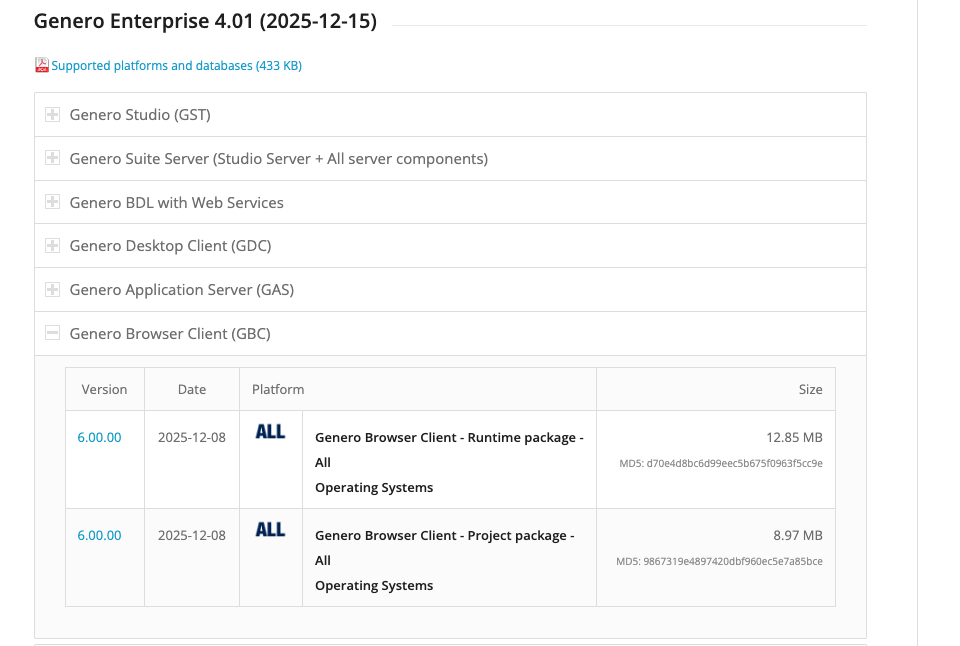Select the Runtime package MD5 checksum text

[734, 463]
